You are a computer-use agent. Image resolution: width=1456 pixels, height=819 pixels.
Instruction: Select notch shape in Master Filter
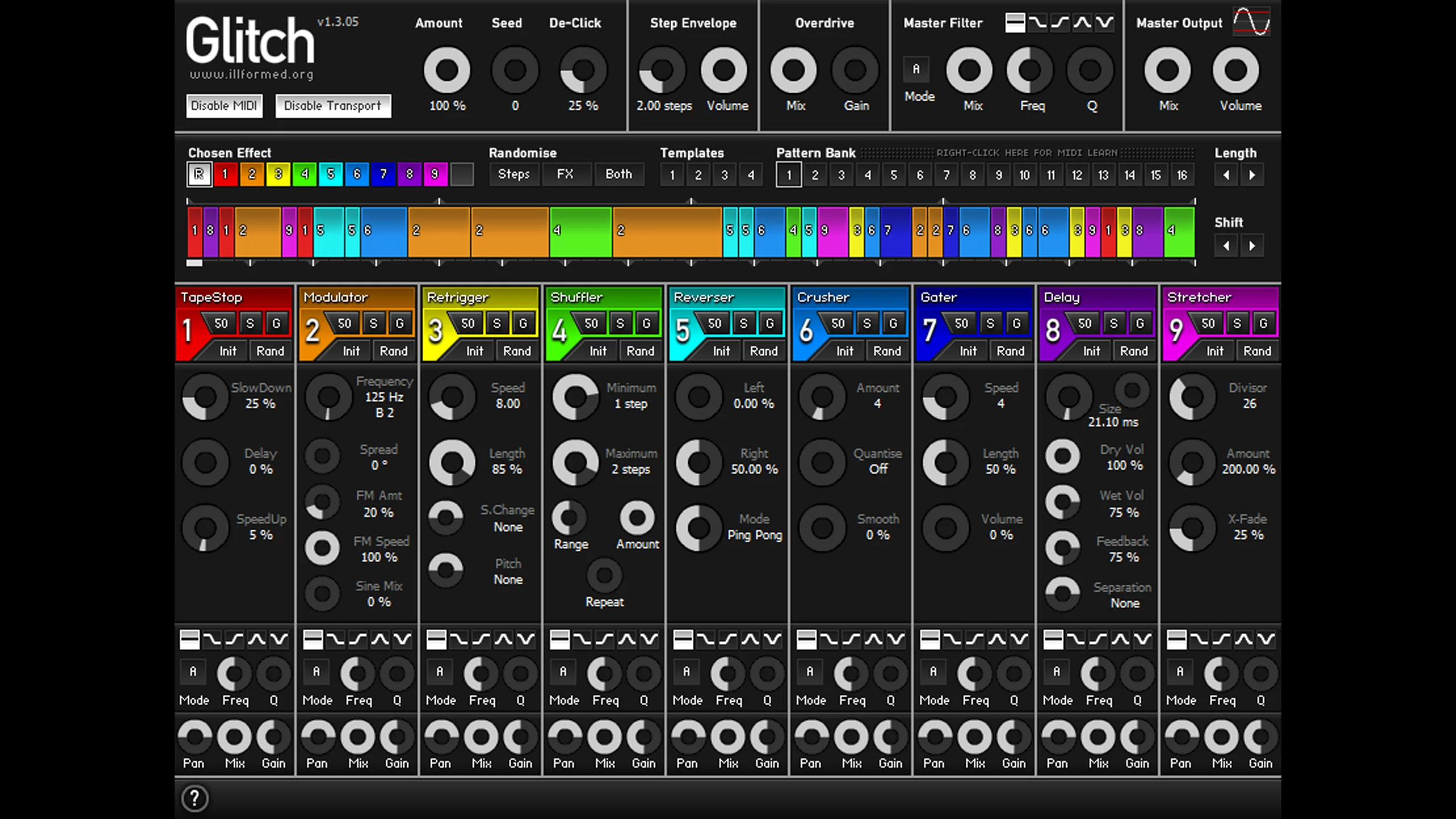pyautogui.click(x=1105, y=23)
